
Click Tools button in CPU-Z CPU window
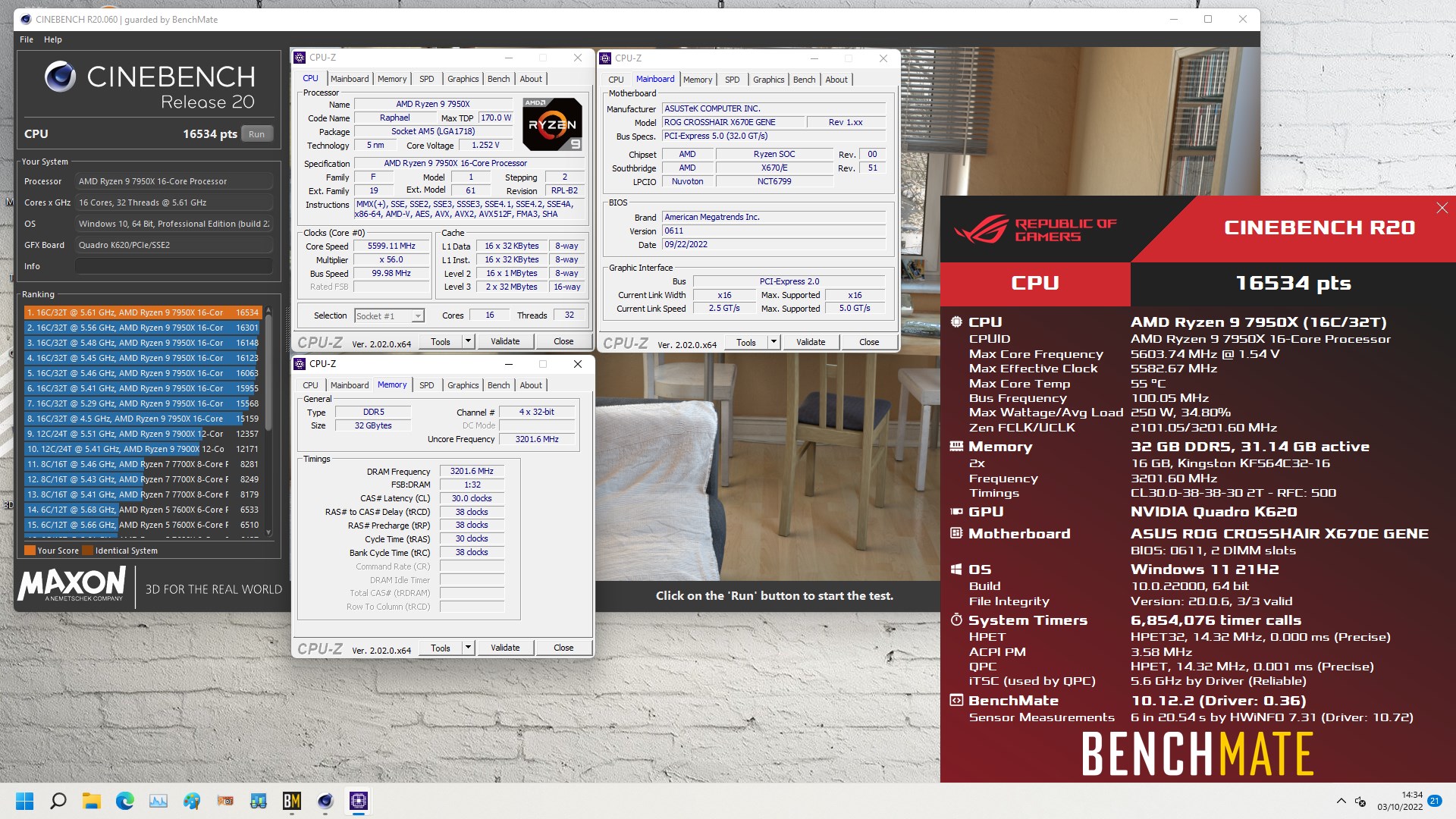click(x=441, y=341)
